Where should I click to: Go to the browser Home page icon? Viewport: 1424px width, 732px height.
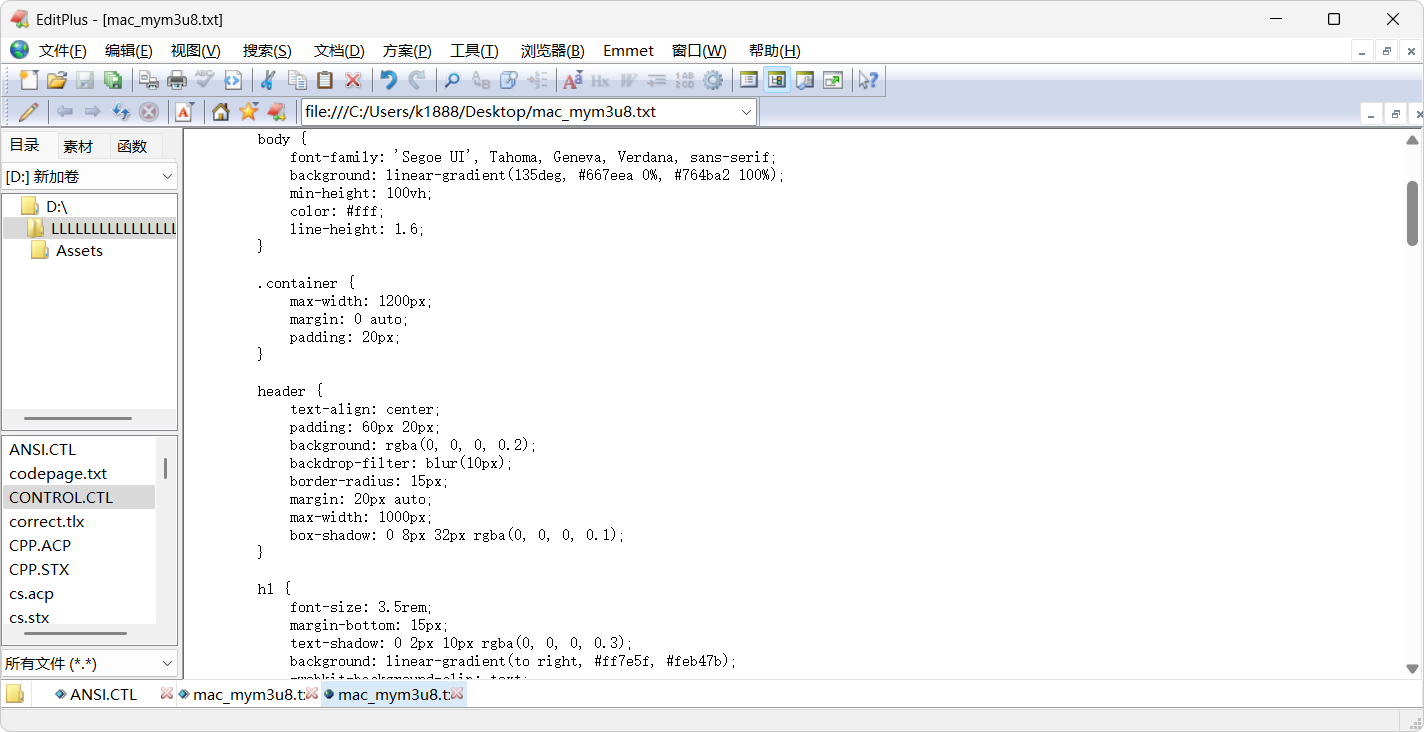(220, 112)
